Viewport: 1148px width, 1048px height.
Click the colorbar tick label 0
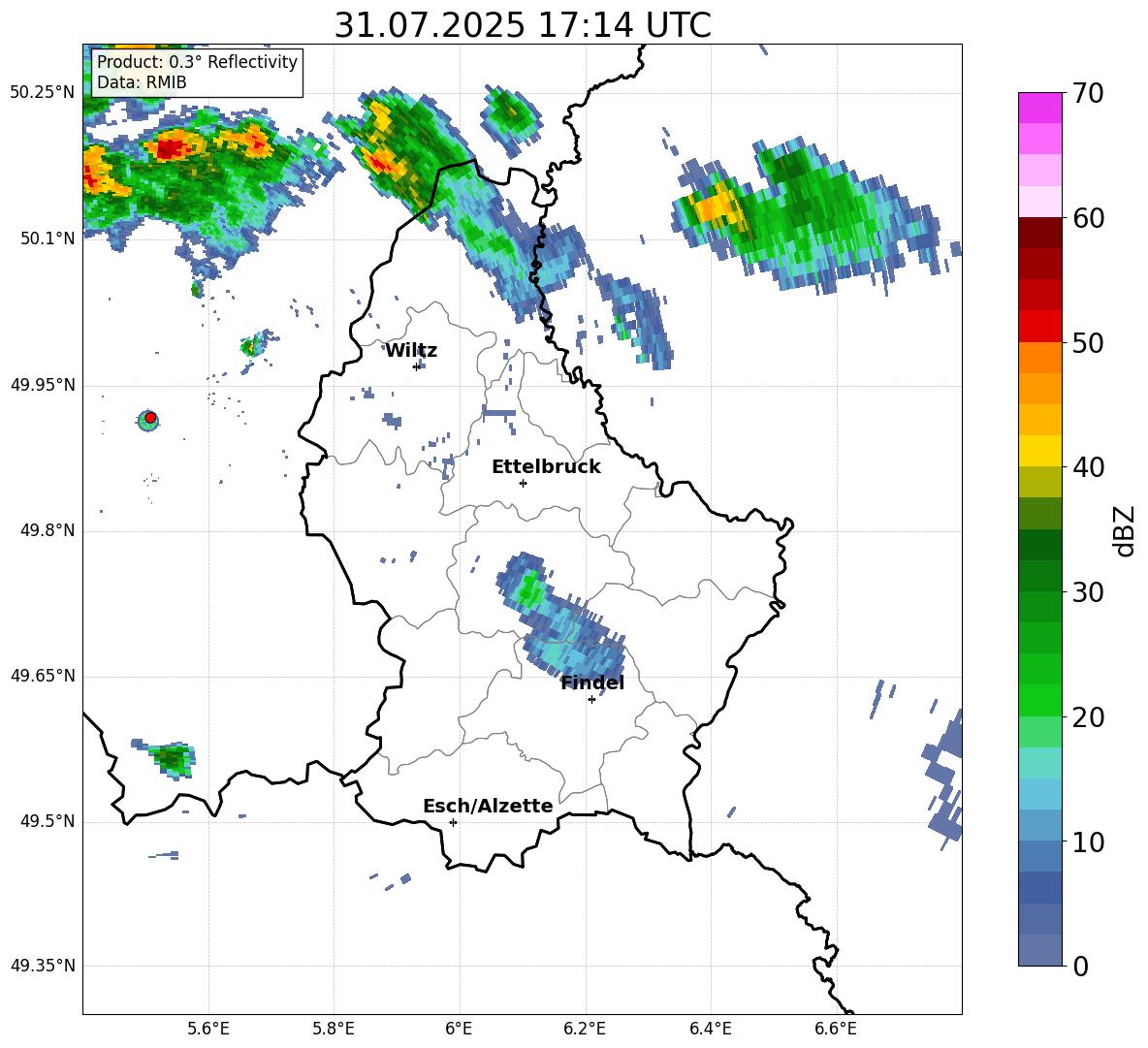click(1080, 967)
